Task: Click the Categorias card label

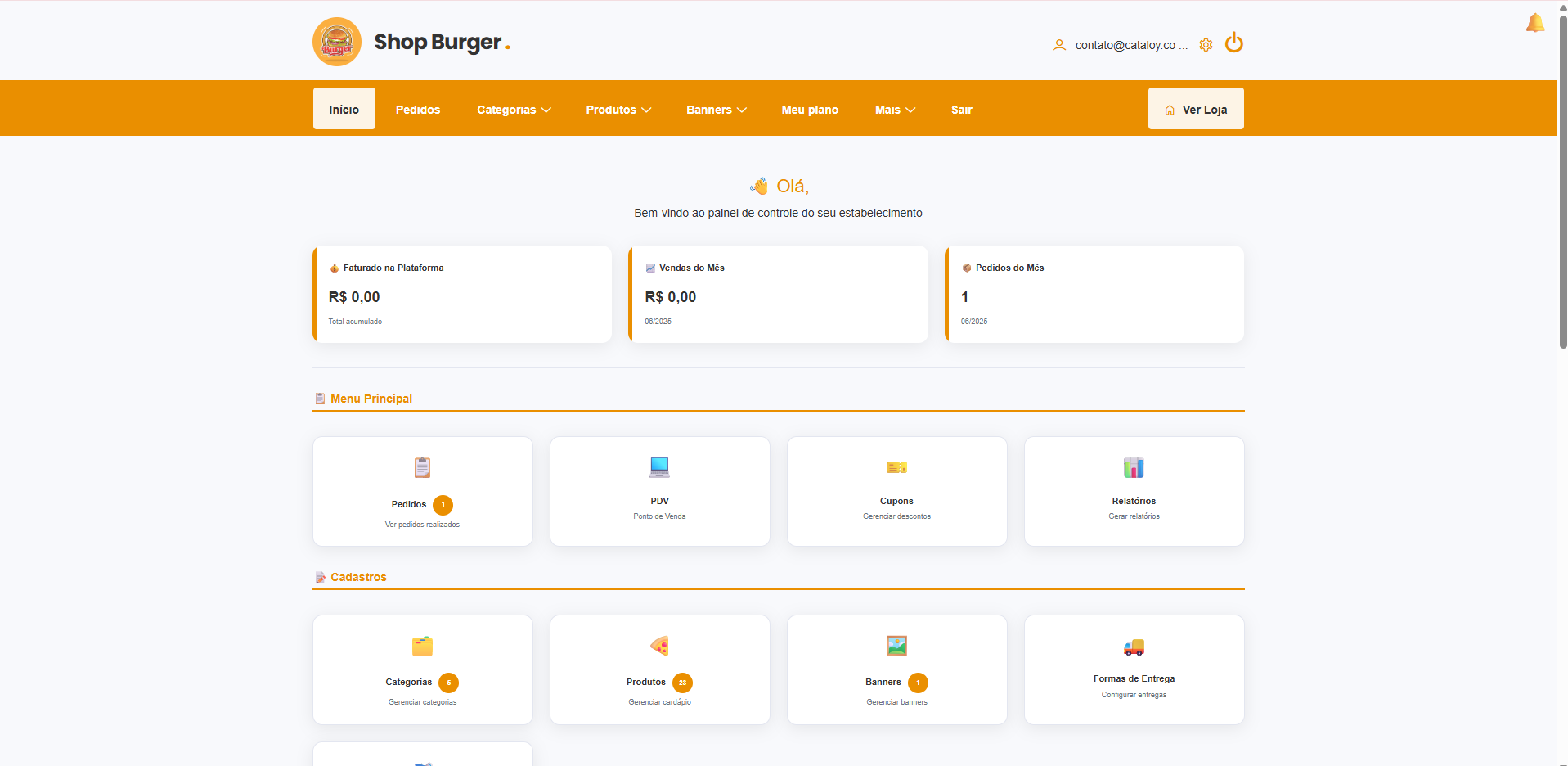Action: point(409,682)
